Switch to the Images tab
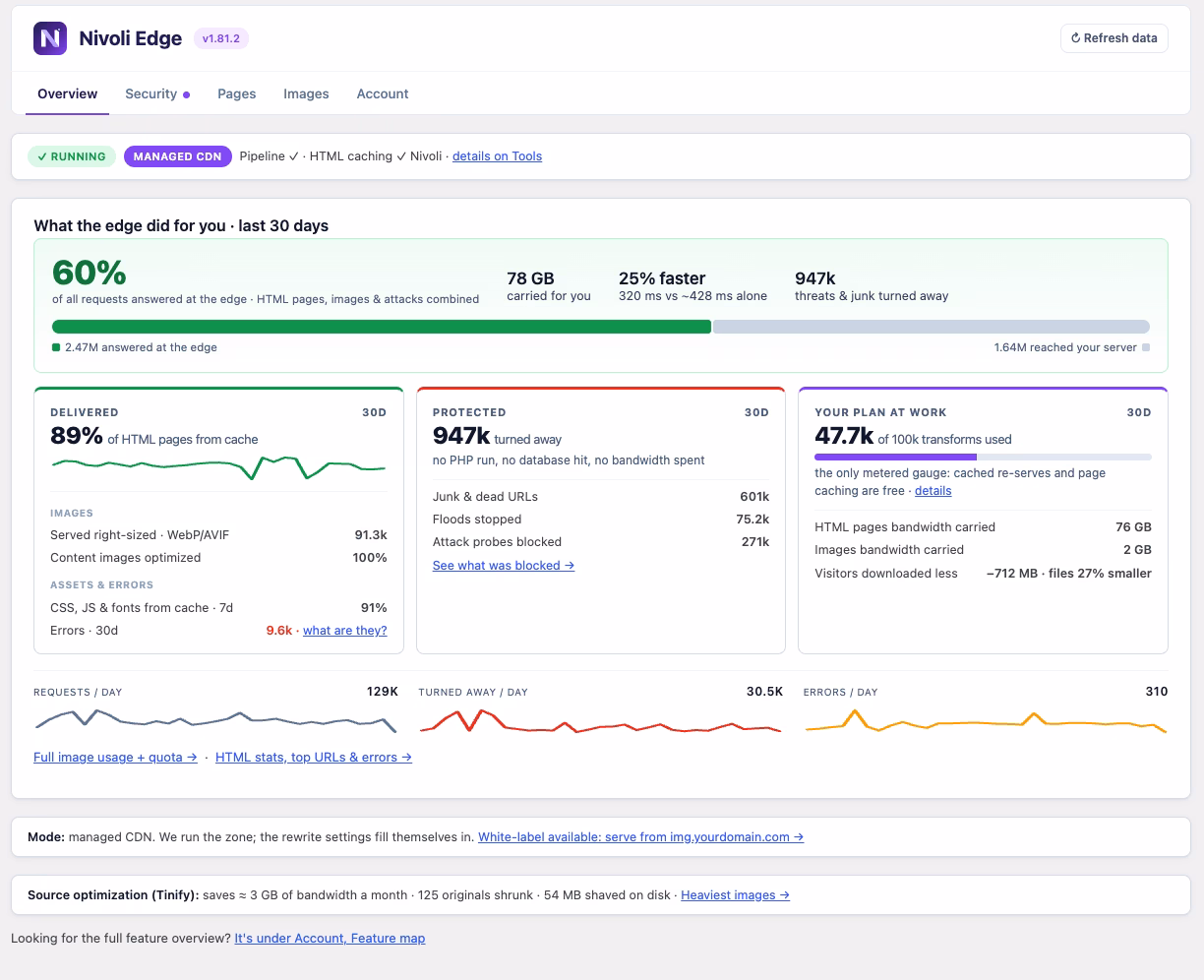The width and height of the screenshot is (1204, 980). click(306, 94)
